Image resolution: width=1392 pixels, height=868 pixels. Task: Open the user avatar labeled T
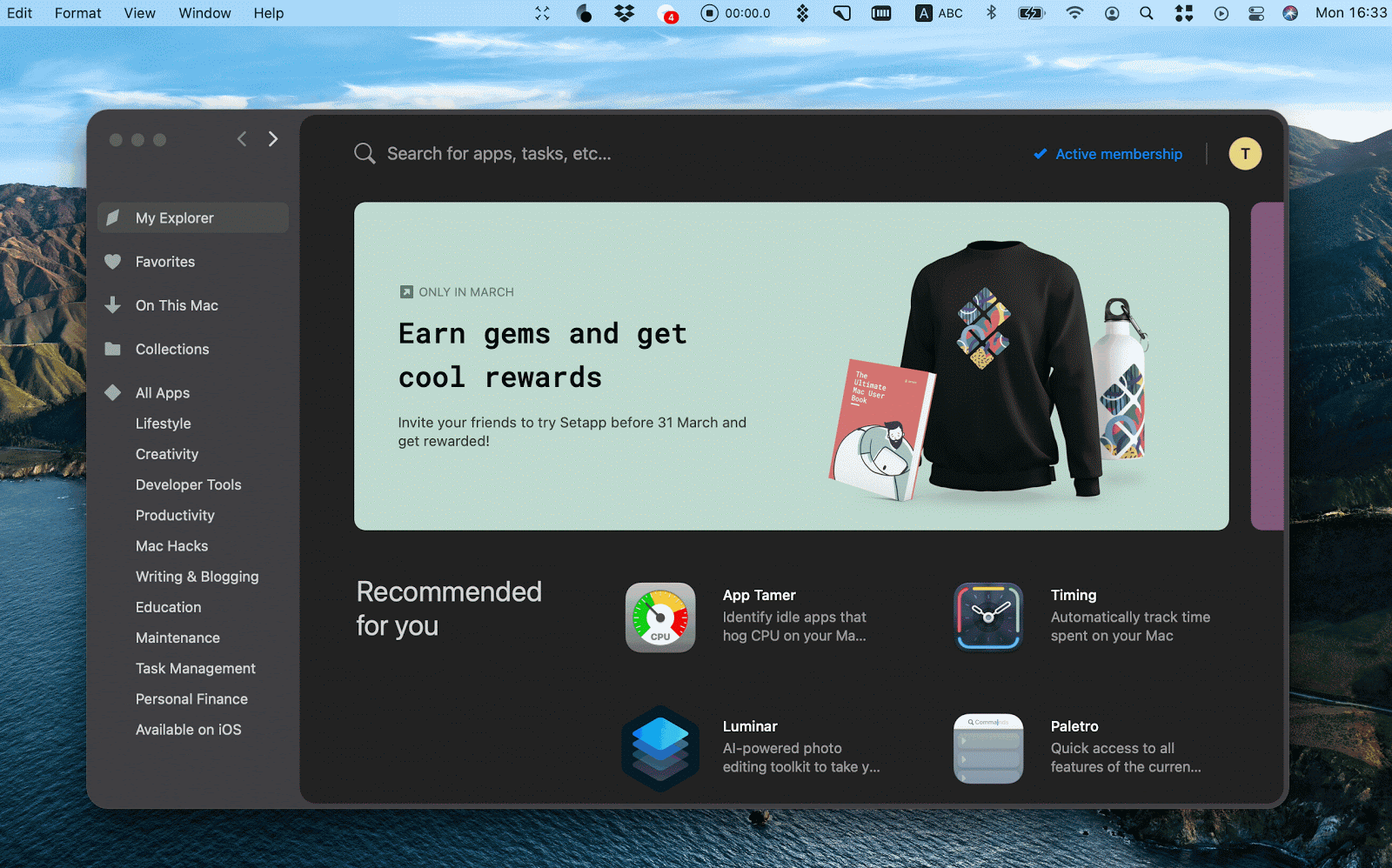[1245, 154]
